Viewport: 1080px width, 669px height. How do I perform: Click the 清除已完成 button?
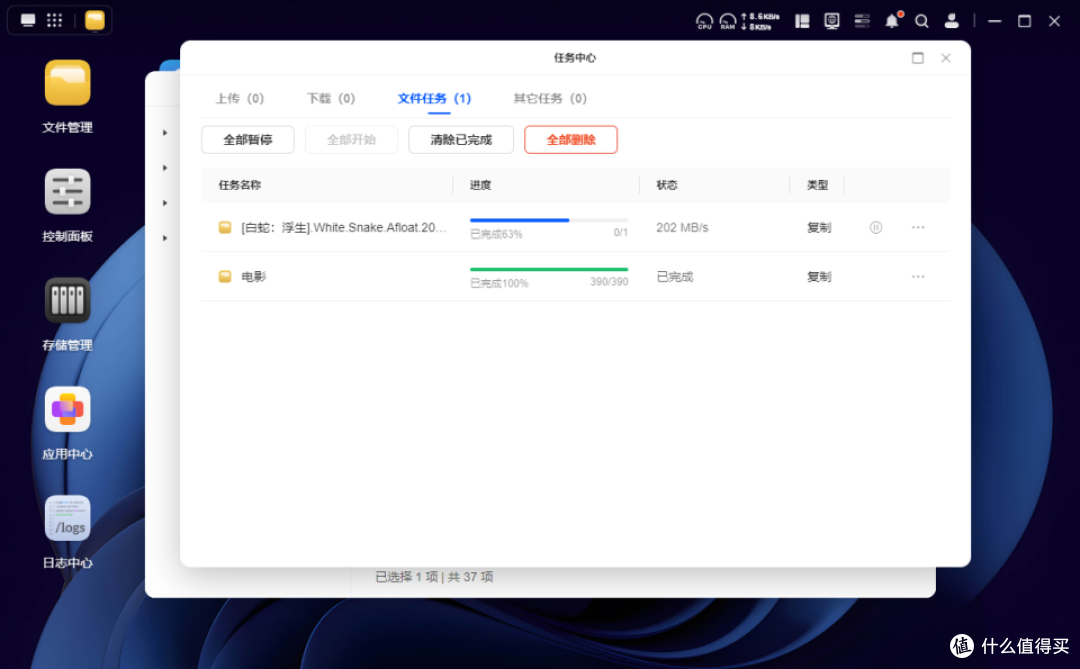point(461,140)
